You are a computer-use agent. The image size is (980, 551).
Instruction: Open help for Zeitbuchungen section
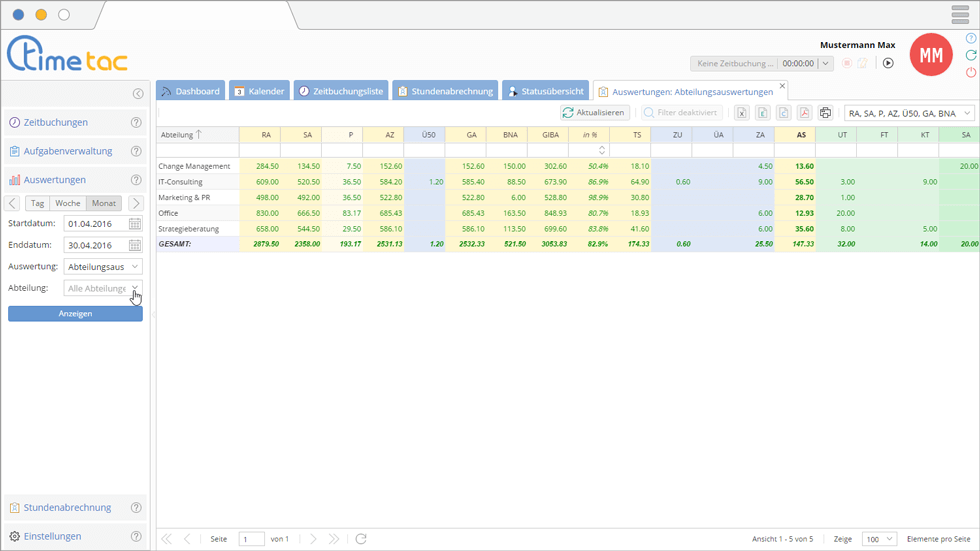pos(136,123)
